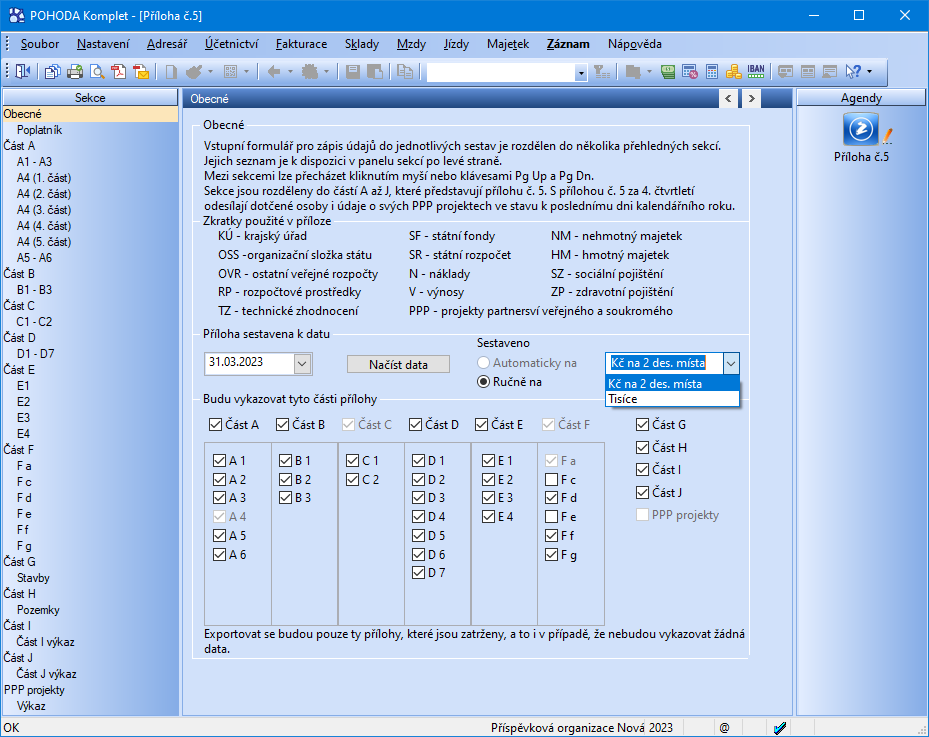Click the greyed copy record icon
929x737 pixels.
point(405,72)
